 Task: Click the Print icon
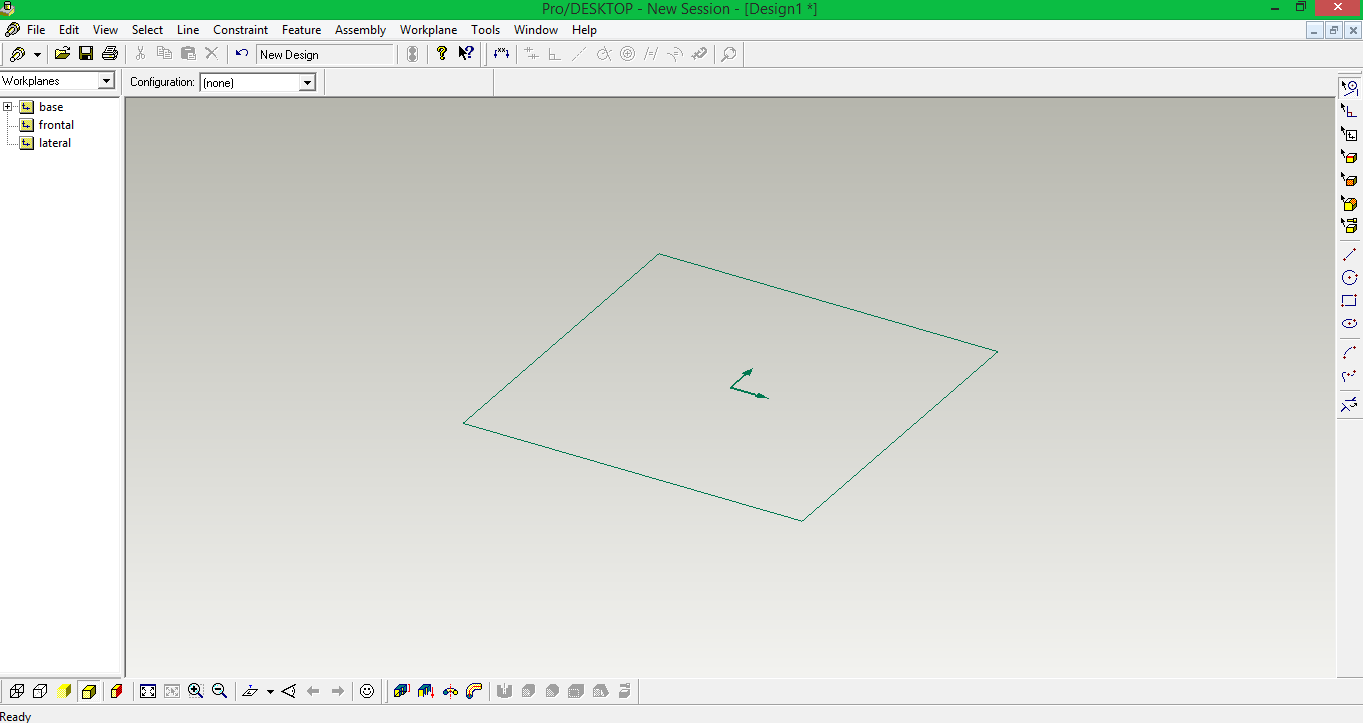110,54
